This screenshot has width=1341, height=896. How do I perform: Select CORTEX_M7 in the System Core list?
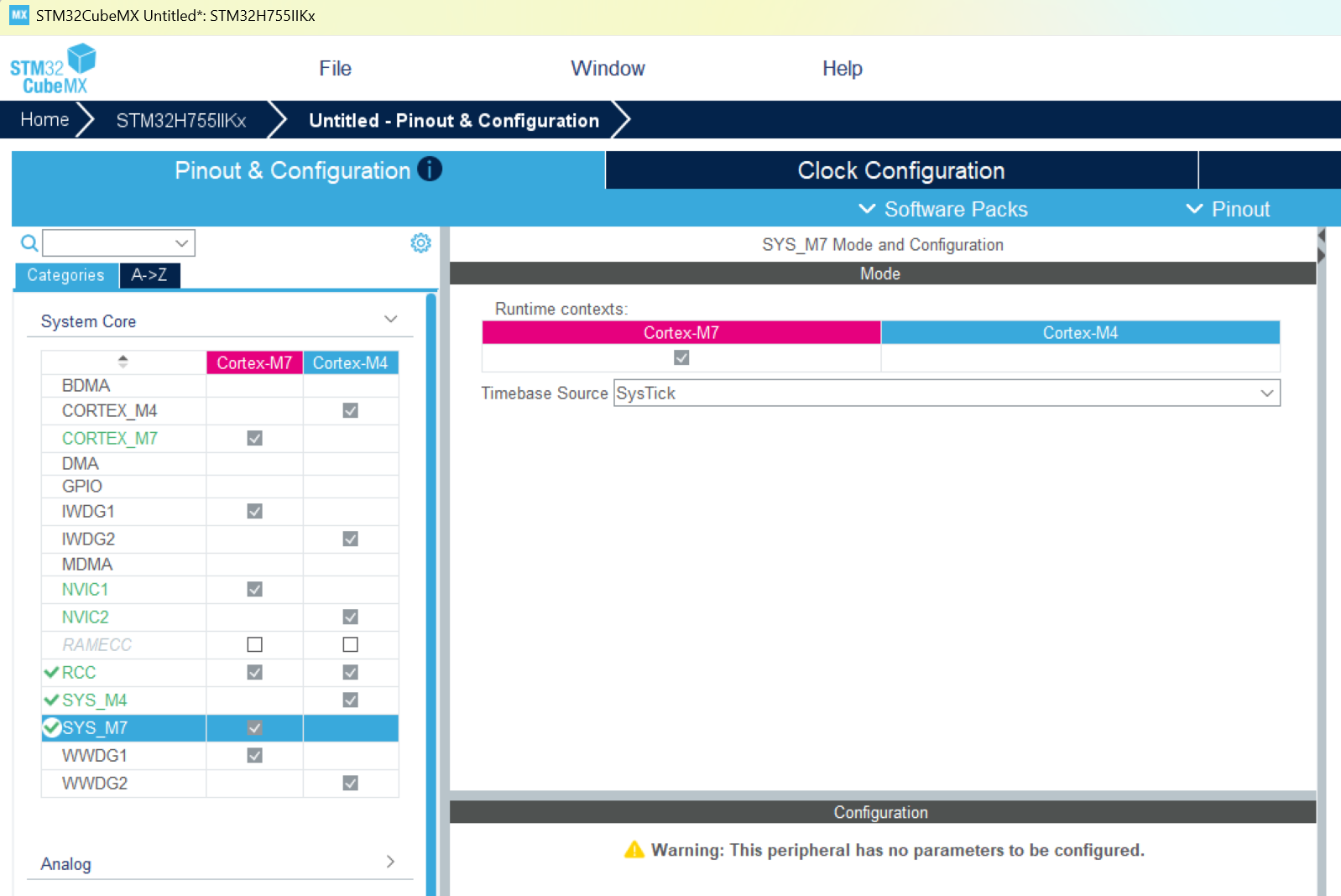[x=109, y=438]
